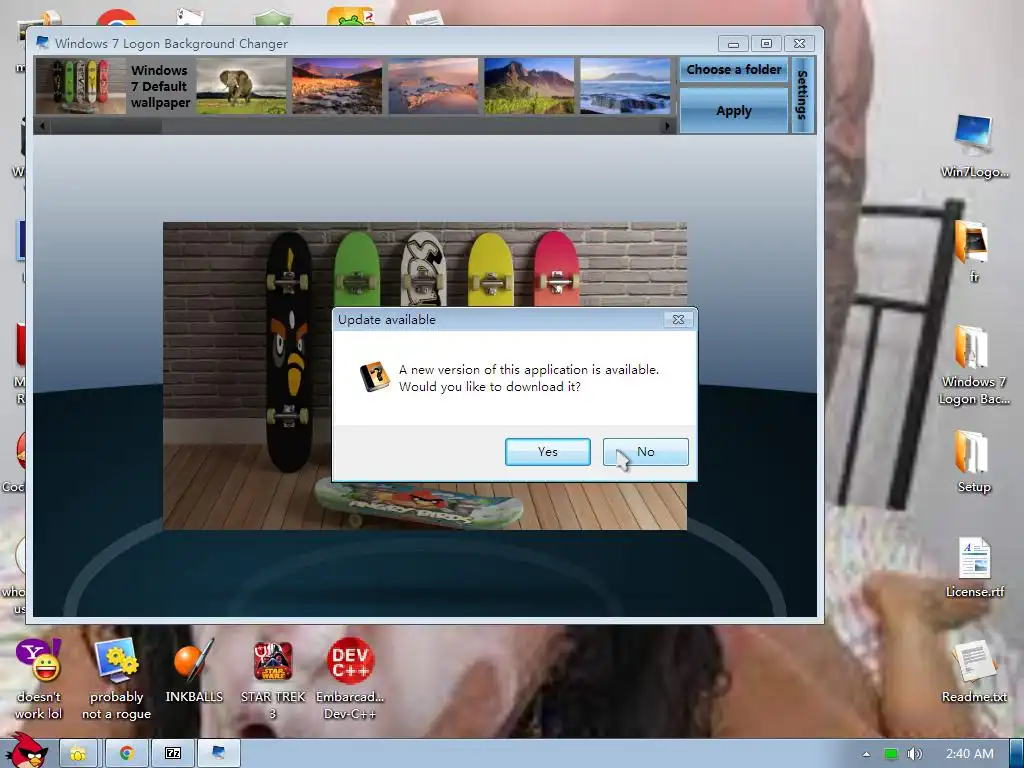This screenshot has height=768, width=1024.
Task: Click the 7-Zip taskbar button
Action: [173, 754]
